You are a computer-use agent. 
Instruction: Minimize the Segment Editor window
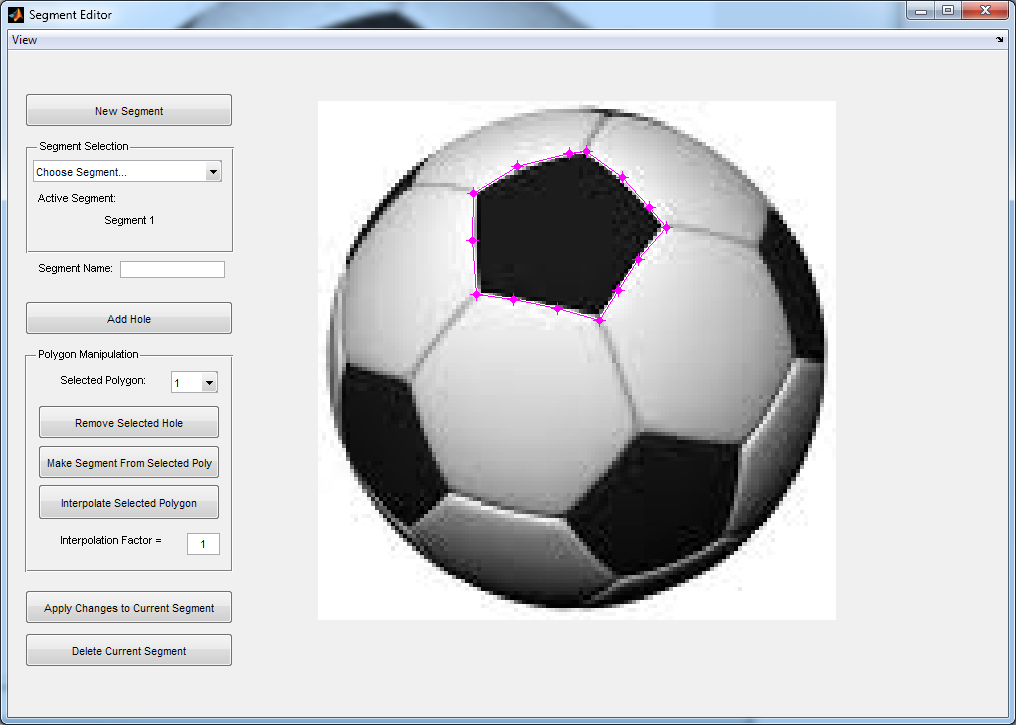(x=921, y=10)
